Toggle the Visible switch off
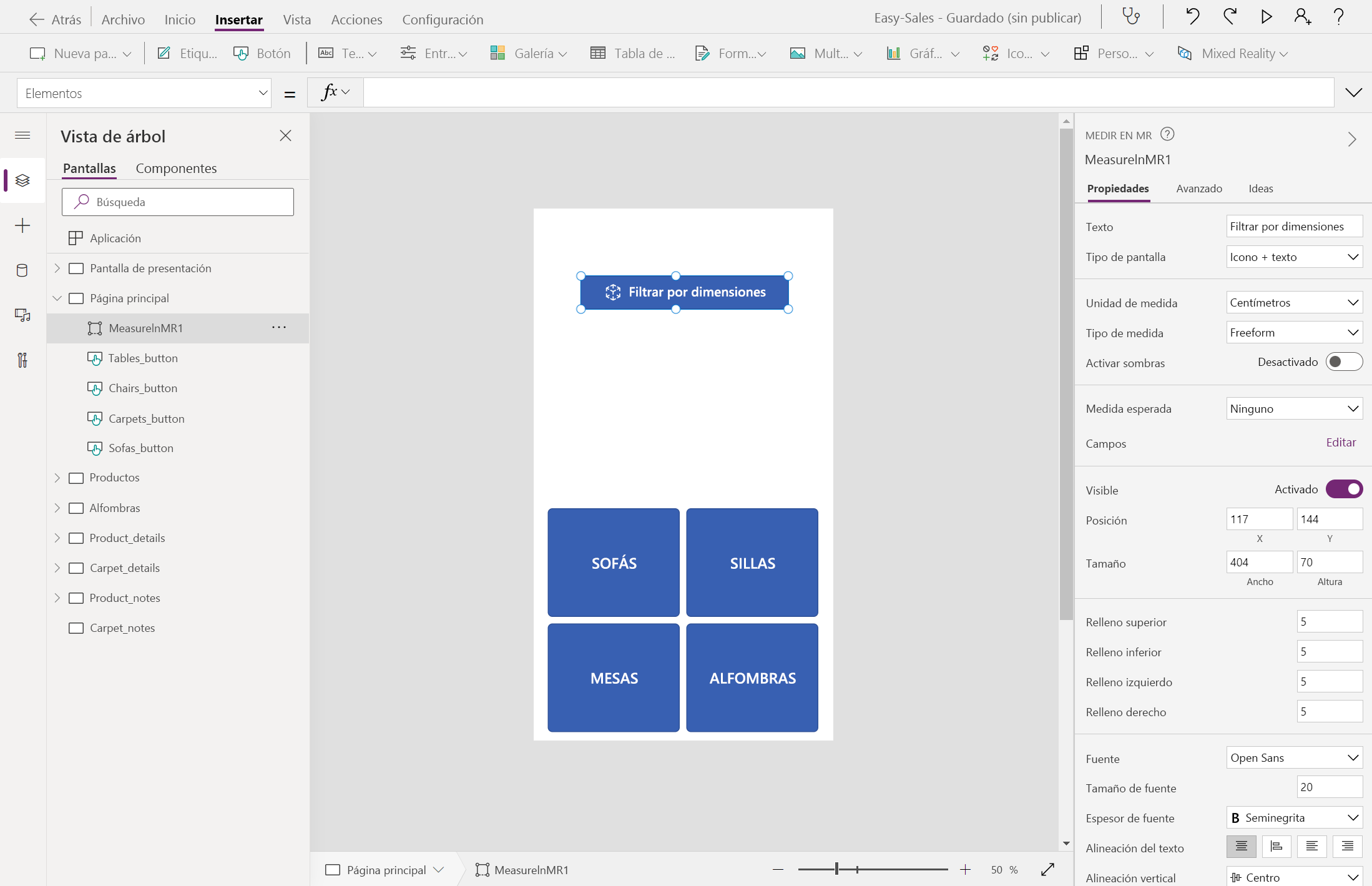This screenshot has height=886, width=1372. [x=1344, y=490]
